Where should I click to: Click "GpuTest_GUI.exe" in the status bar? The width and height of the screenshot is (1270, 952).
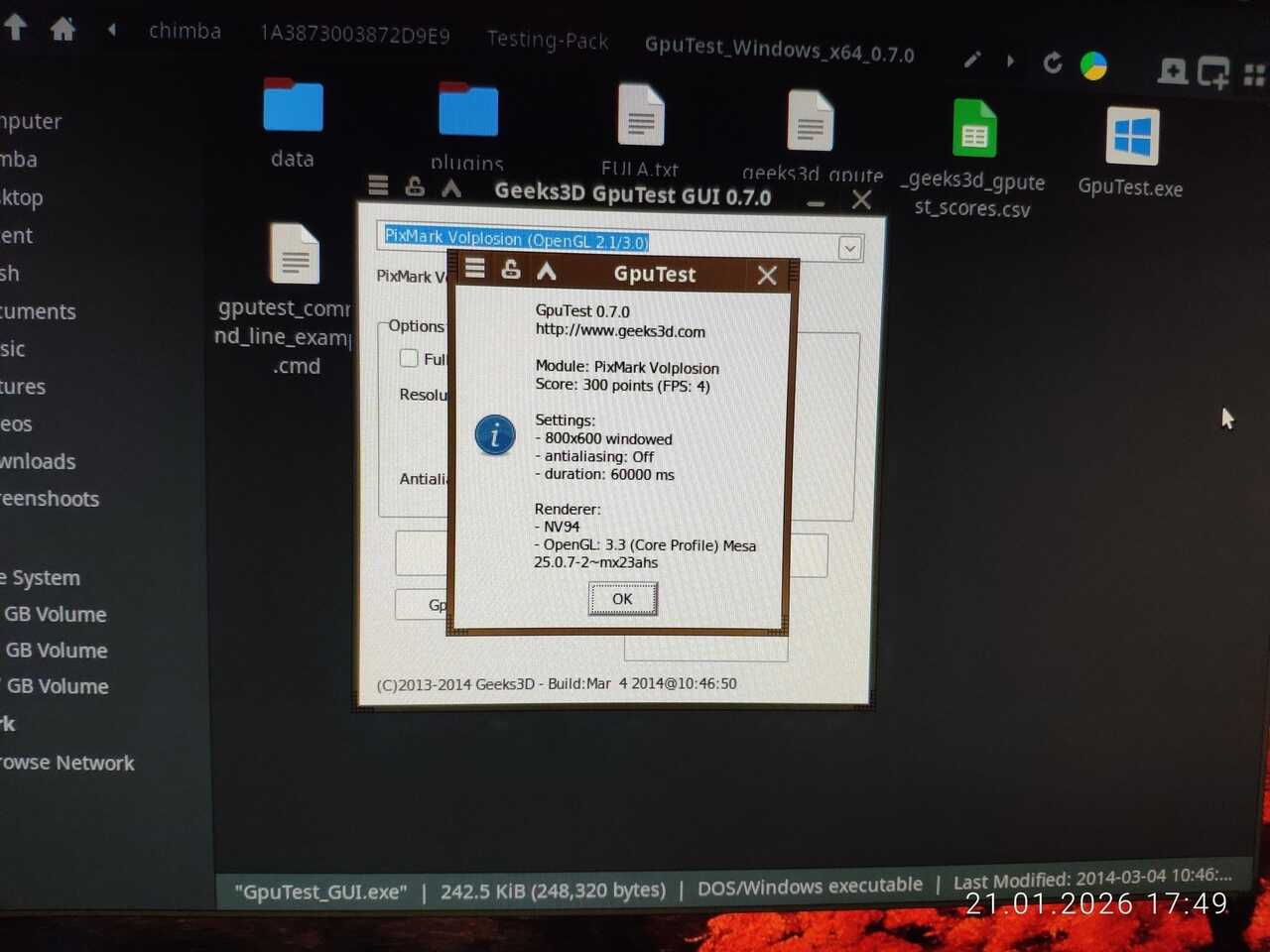tap(320, 892)
